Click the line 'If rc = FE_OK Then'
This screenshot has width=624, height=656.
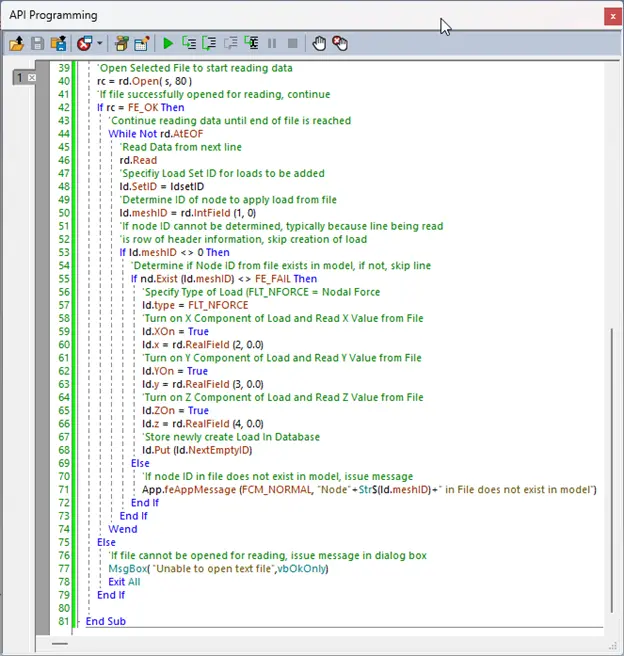coord(141,108)
